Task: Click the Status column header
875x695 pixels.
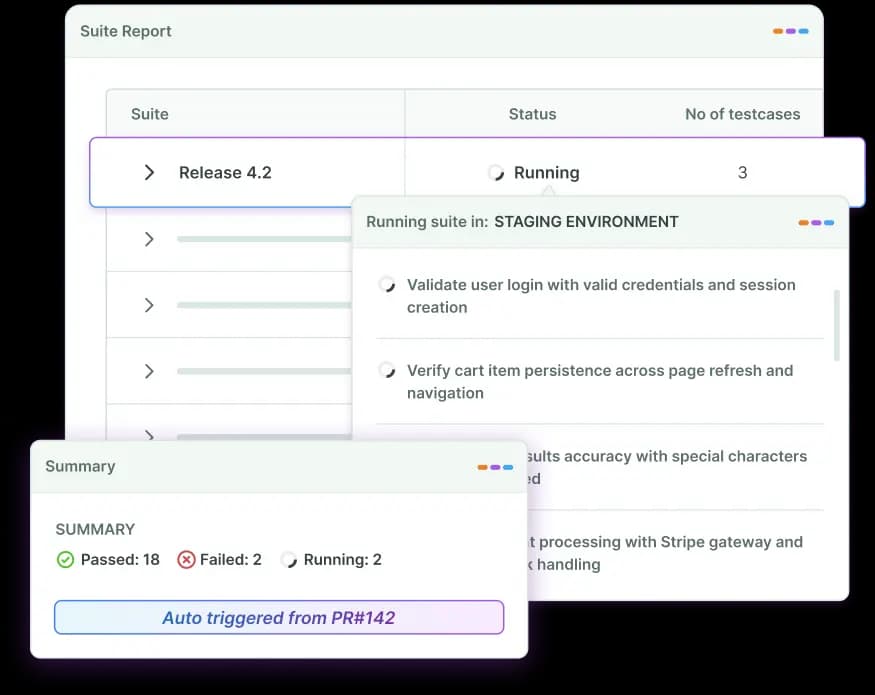Action: (x=532, y=114)
